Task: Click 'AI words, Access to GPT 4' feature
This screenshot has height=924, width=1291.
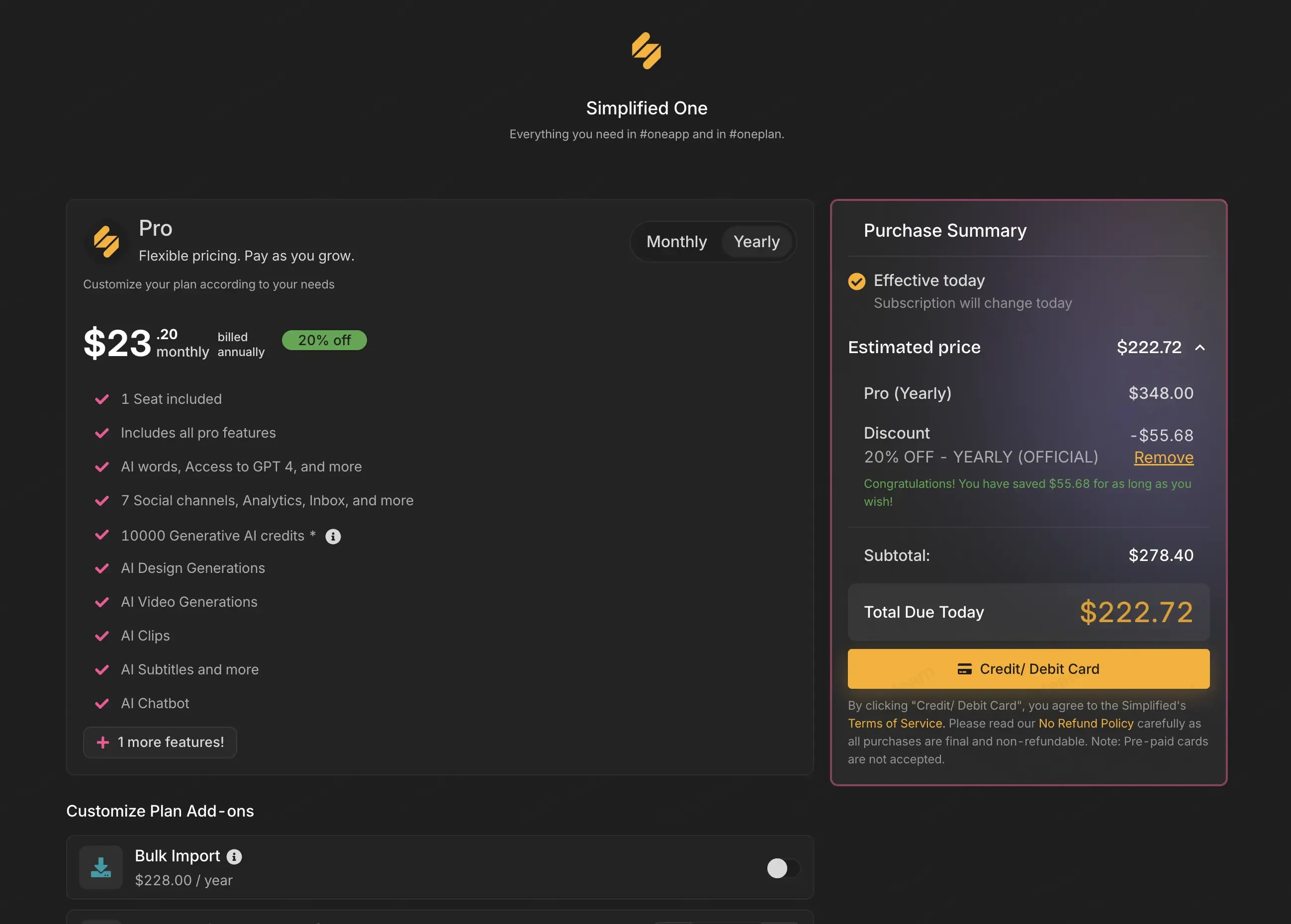Action: click(x=241, y=466)
